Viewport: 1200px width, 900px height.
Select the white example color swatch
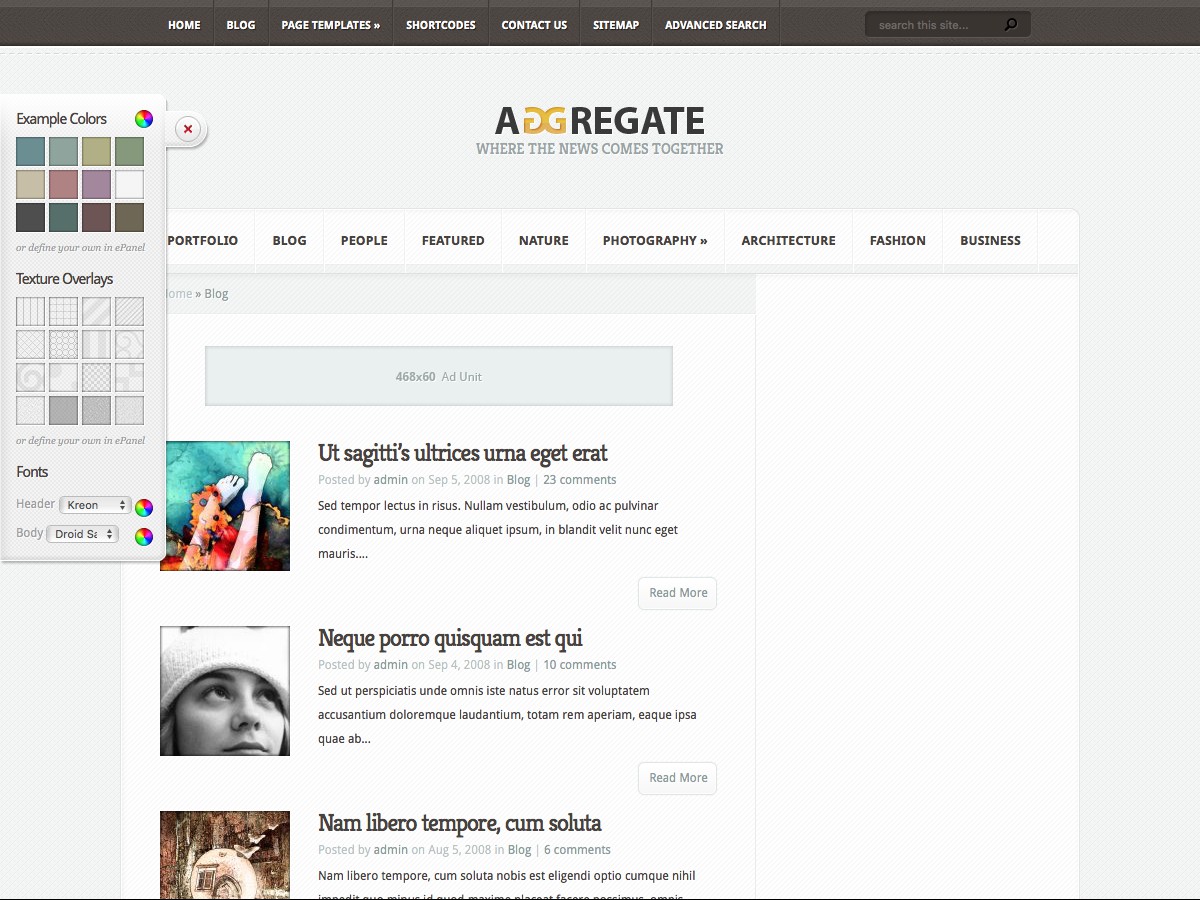pyautogui.click(x=129, y=185)
